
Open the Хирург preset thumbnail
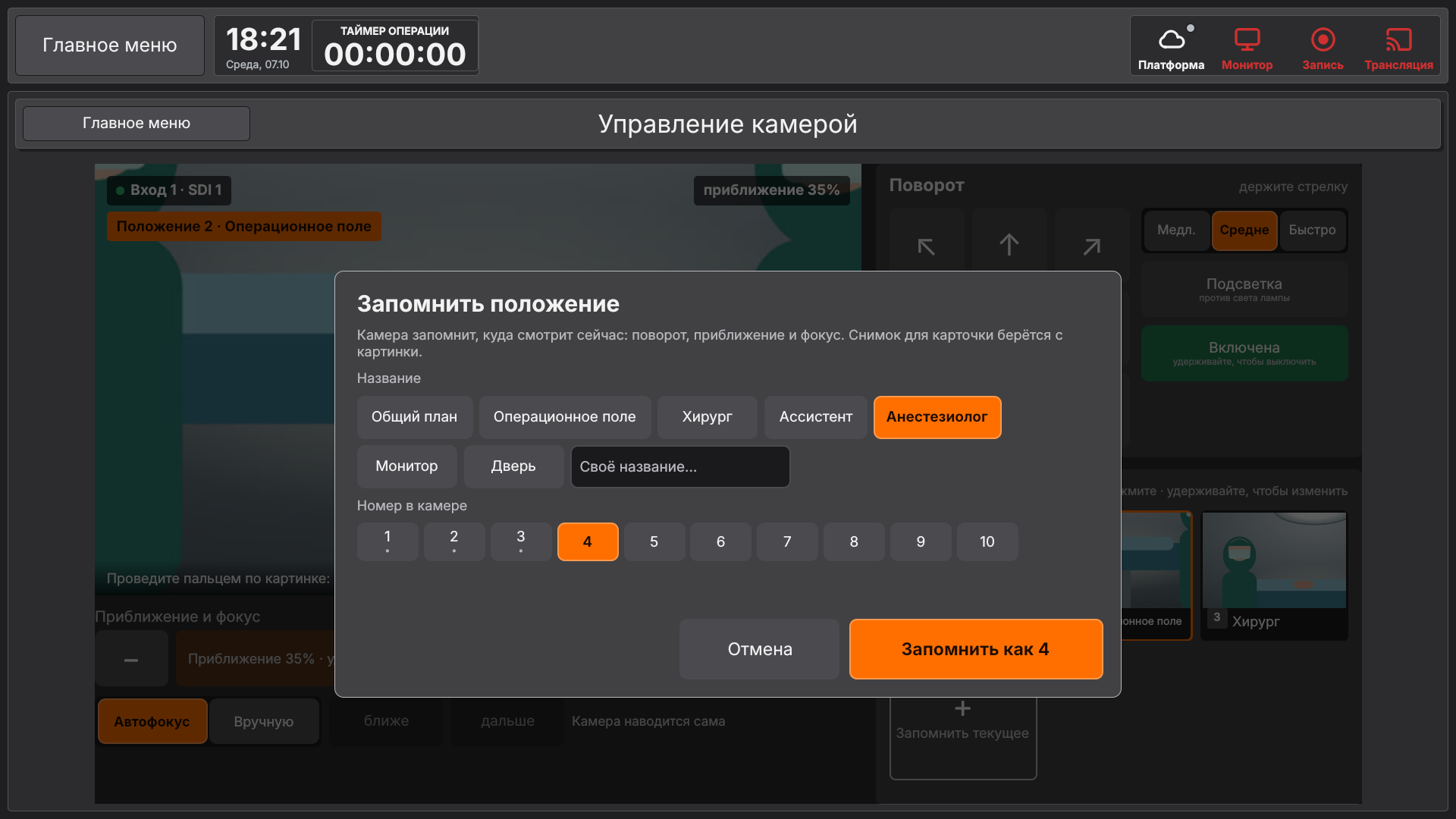1275,576
